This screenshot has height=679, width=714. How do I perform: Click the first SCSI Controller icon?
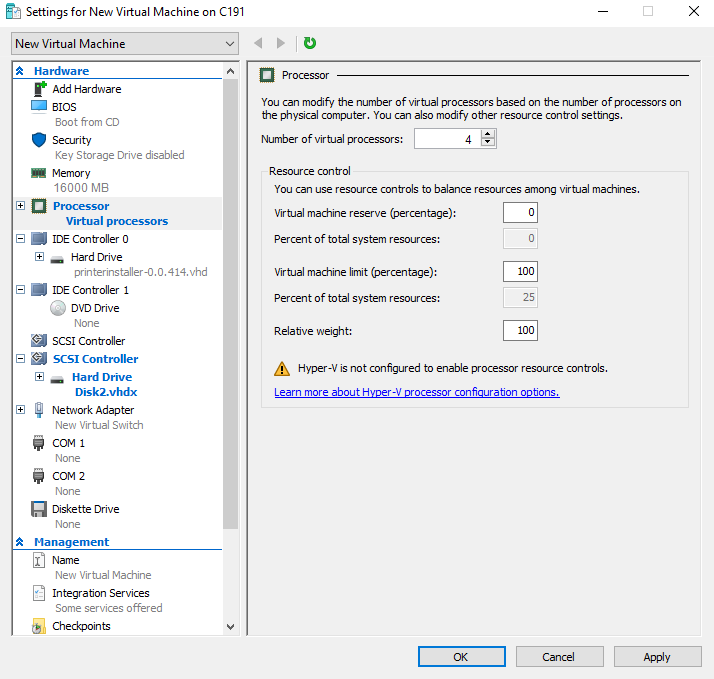pyautogui.click(x=39, y=341)
